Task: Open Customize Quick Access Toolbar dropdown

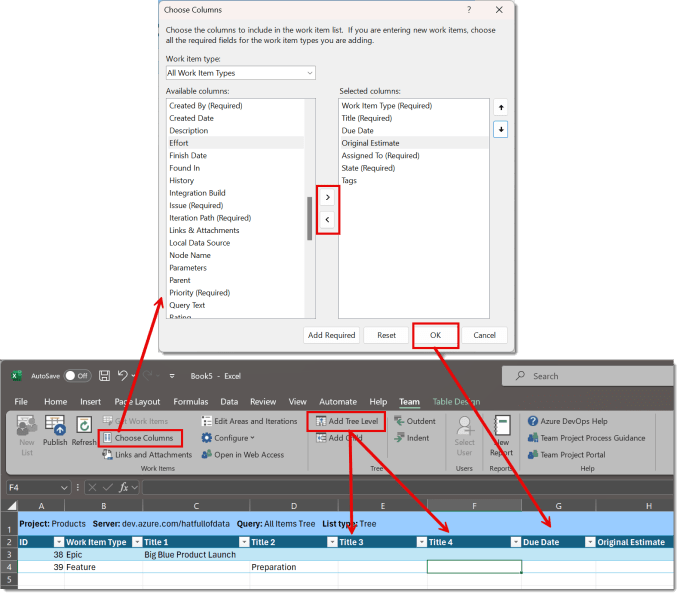Action: coord(172,376)
